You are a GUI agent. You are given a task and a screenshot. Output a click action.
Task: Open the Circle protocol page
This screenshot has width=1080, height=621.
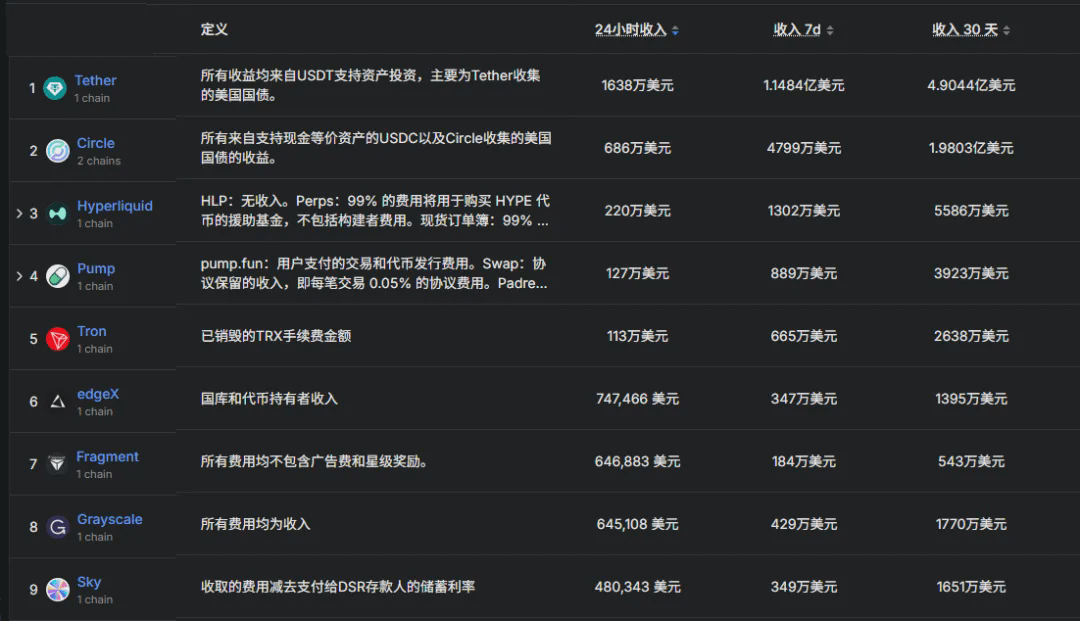point(95,143)
